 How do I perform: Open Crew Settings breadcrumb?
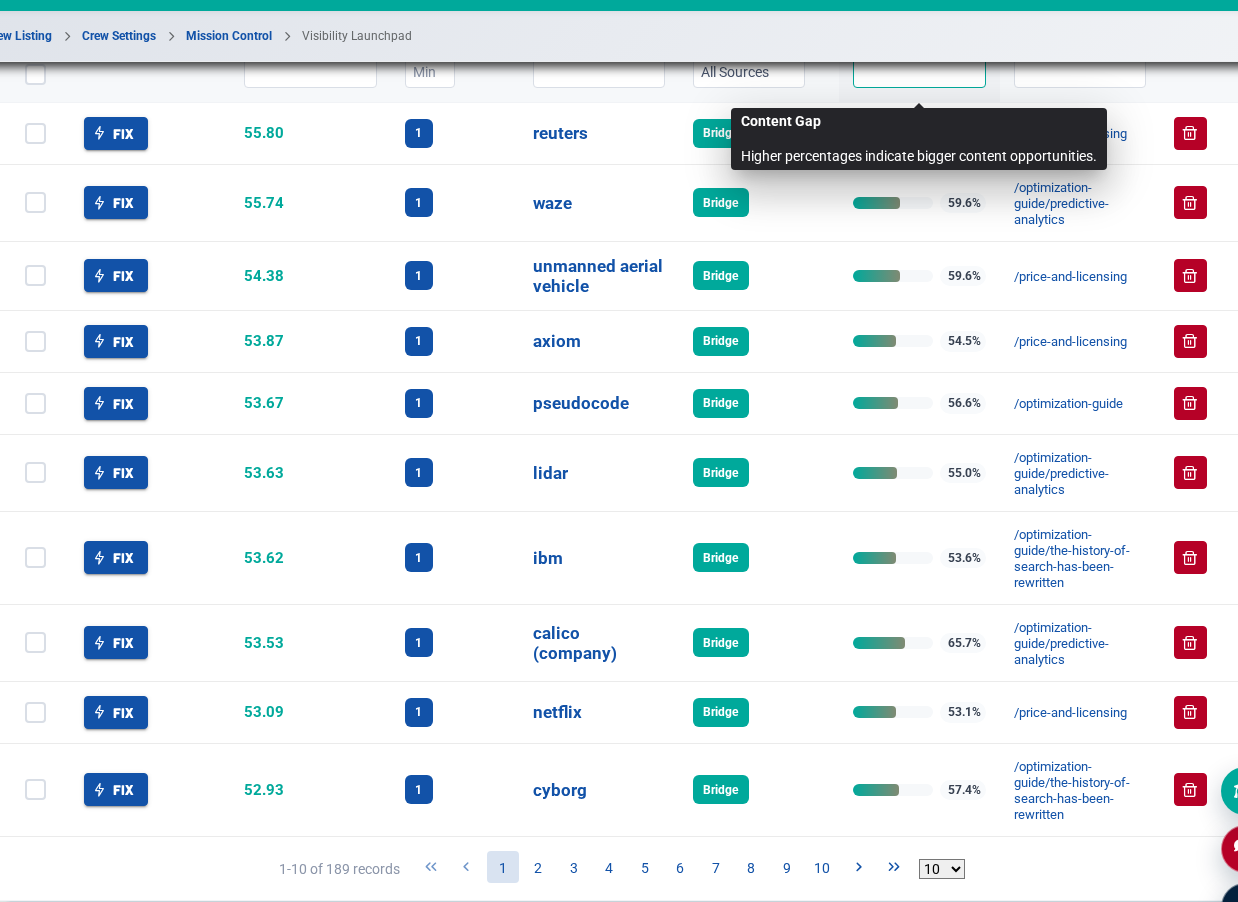point(119,36)
